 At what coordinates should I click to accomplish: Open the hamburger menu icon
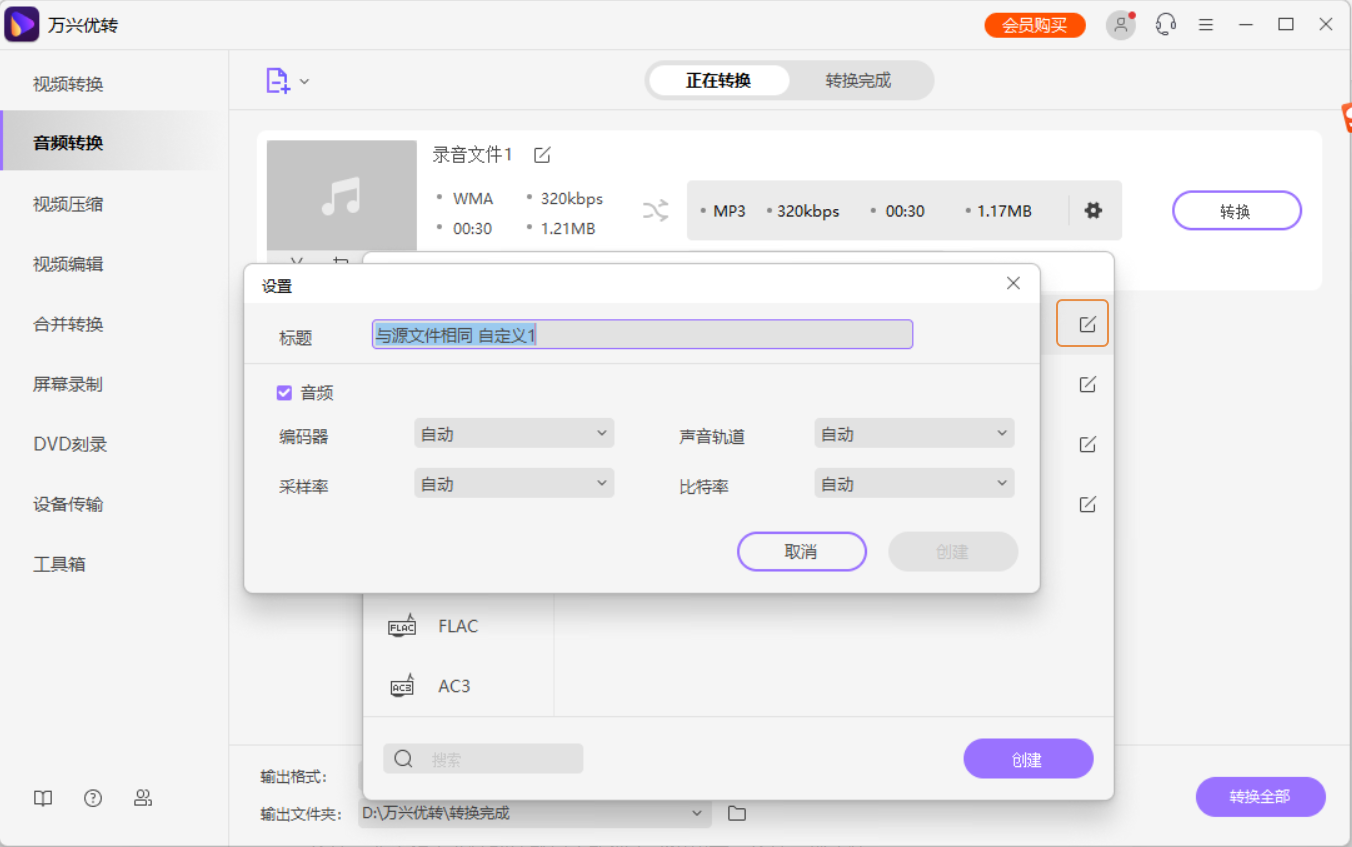[x=1205, y=24]
